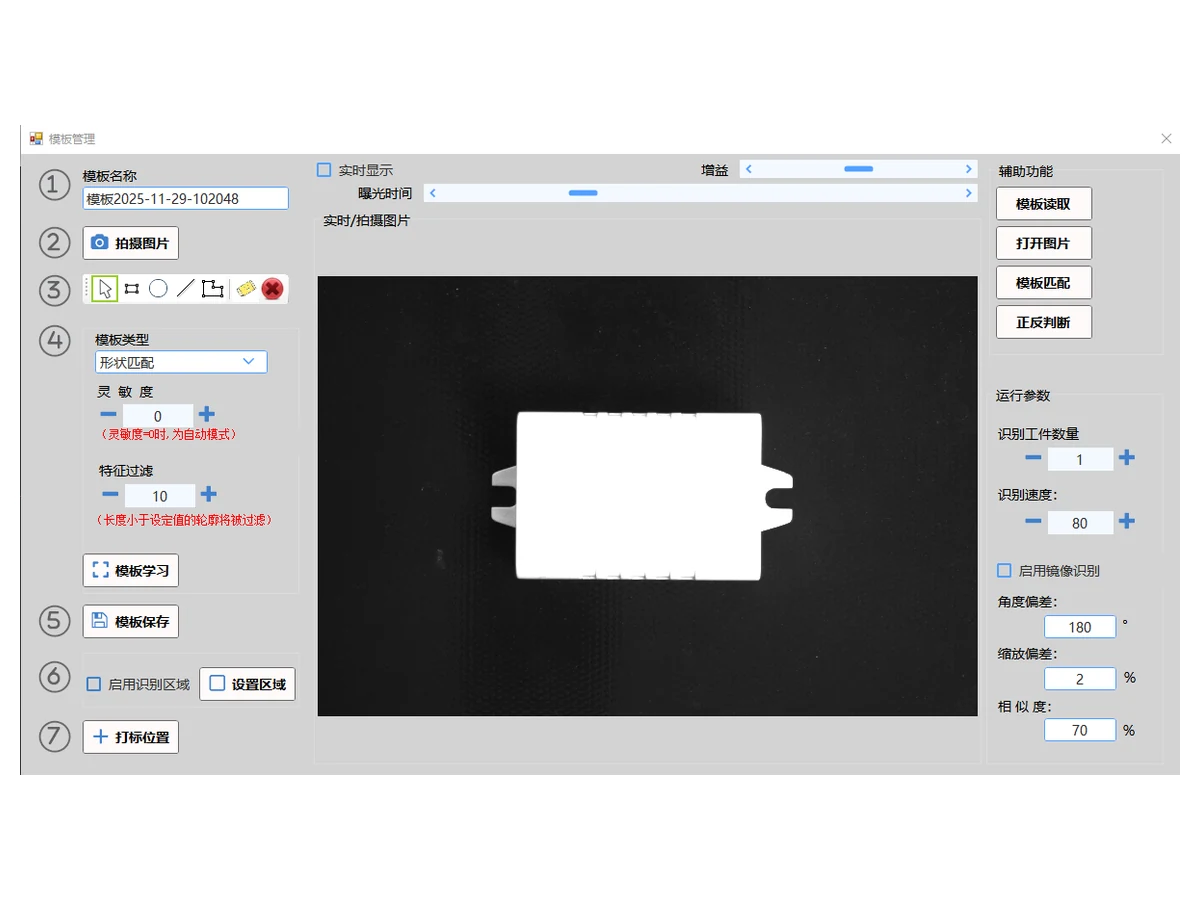The width and height of the screenshot is (1200, 900).
Task: Click the 拍摄图片 camera button
Action: click(x=131, y=243)
